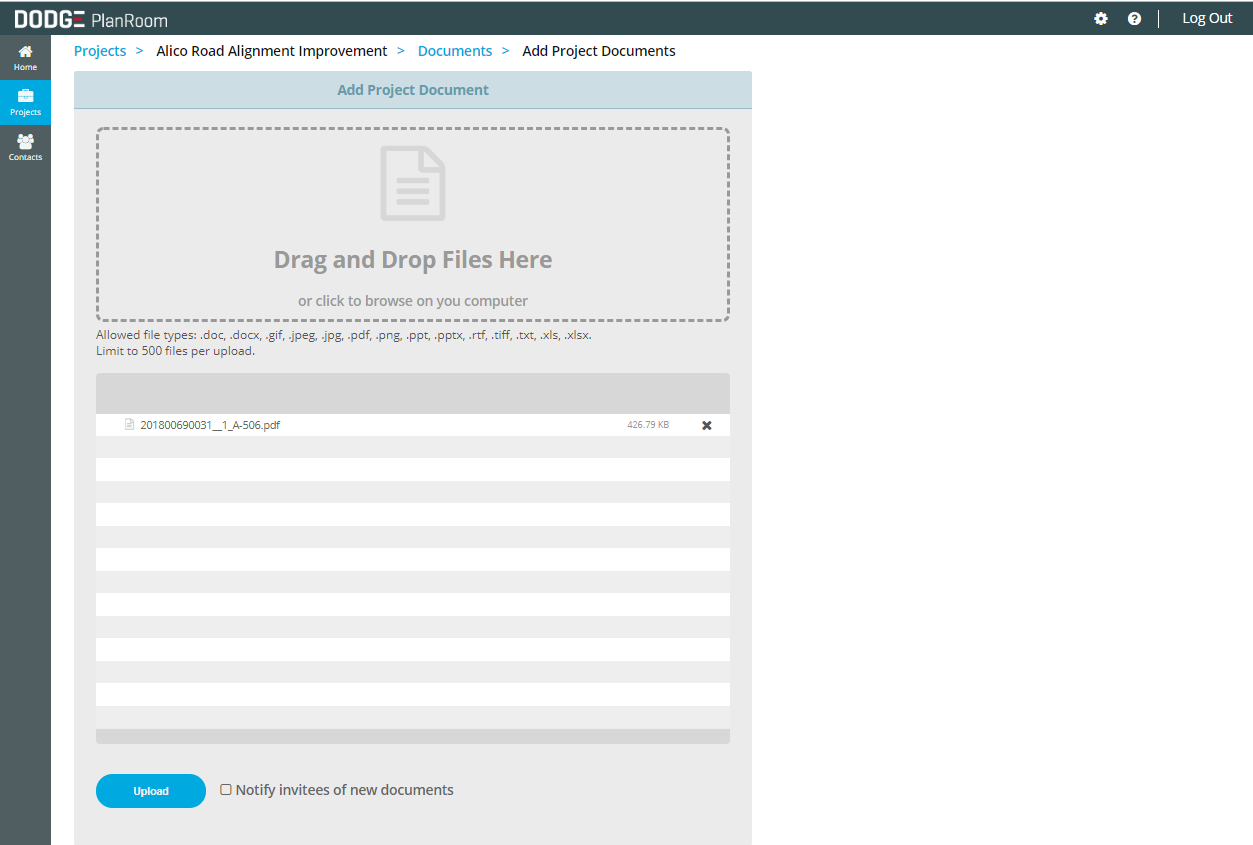Image resolution: width=1253 pixels, height=845 pixels.
Task: Select Add Project Documents breadcrumb item
Action: [598, 50]
